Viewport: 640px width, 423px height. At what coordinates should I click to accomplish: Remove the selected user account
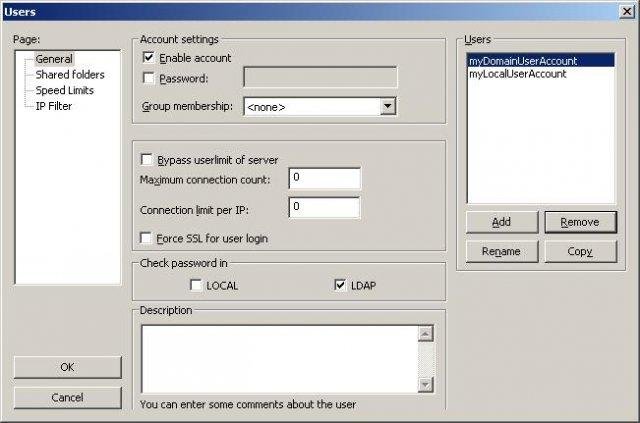tap(580, 222)
